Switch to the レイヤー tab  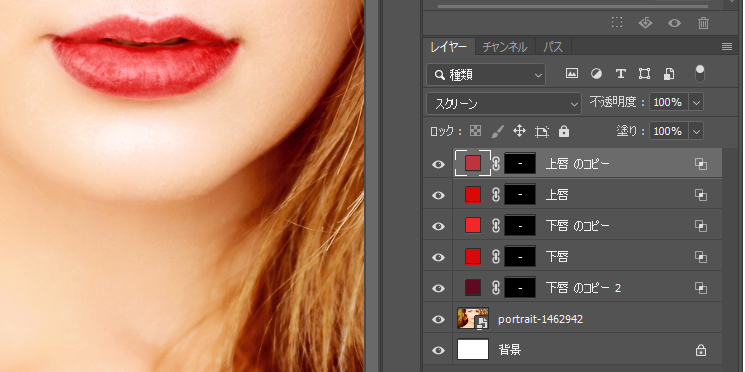[x=449, y=47]
